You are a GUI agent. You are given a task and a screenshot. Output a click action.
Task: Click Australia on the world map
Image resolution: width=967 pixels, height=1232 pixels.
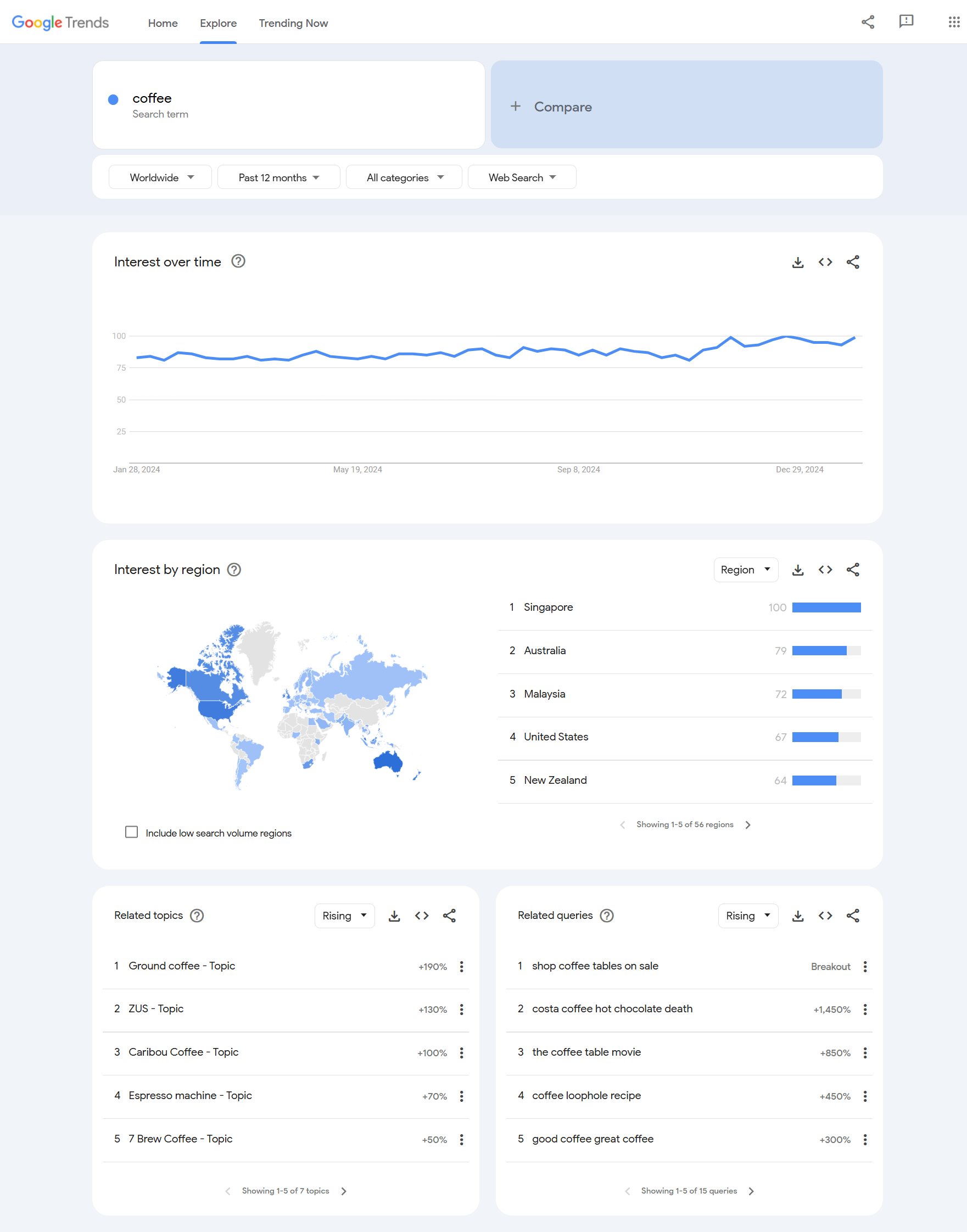[x=388, y=761]
